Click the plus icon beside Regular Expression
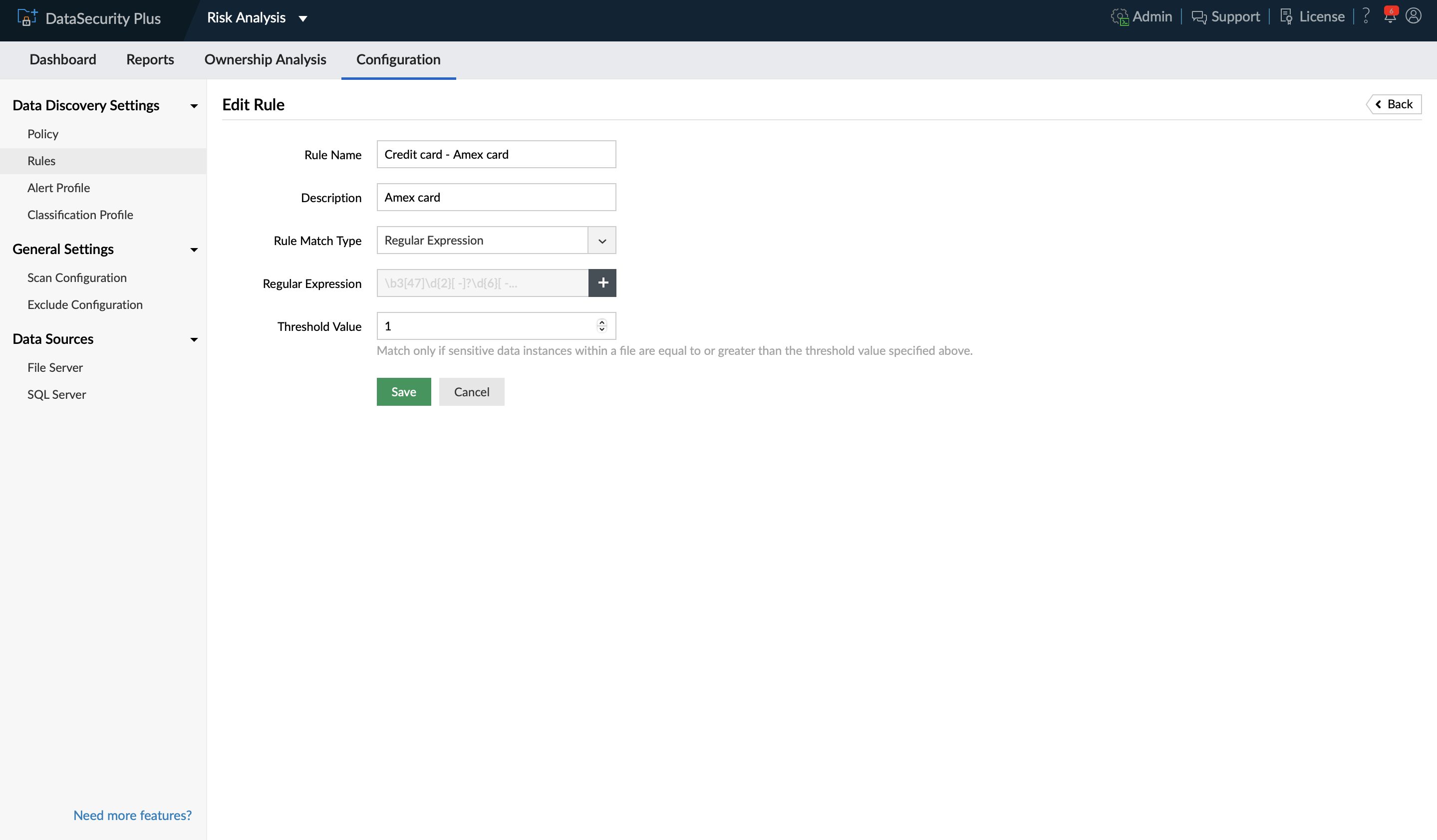The width and height of the screenshot is (1437, 840). [602, 283]
